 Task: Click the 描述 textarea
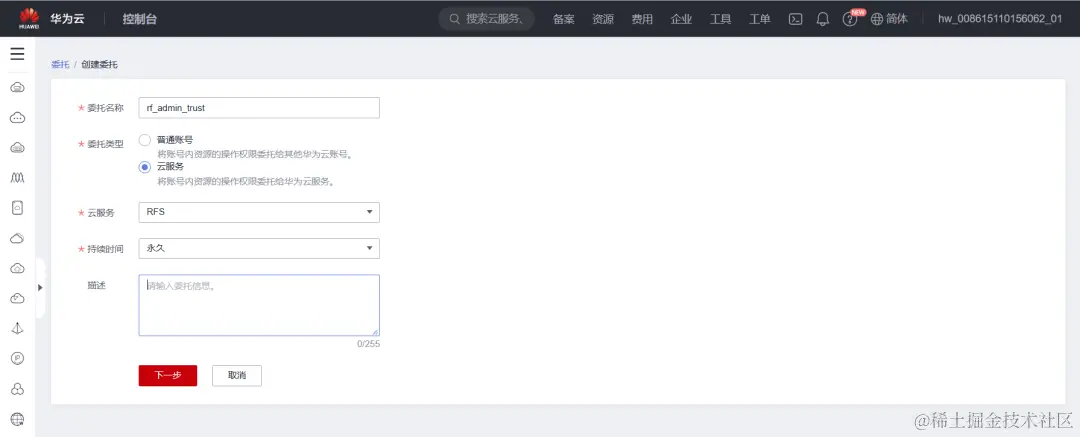pyautogui.click(x=259, y=305)
